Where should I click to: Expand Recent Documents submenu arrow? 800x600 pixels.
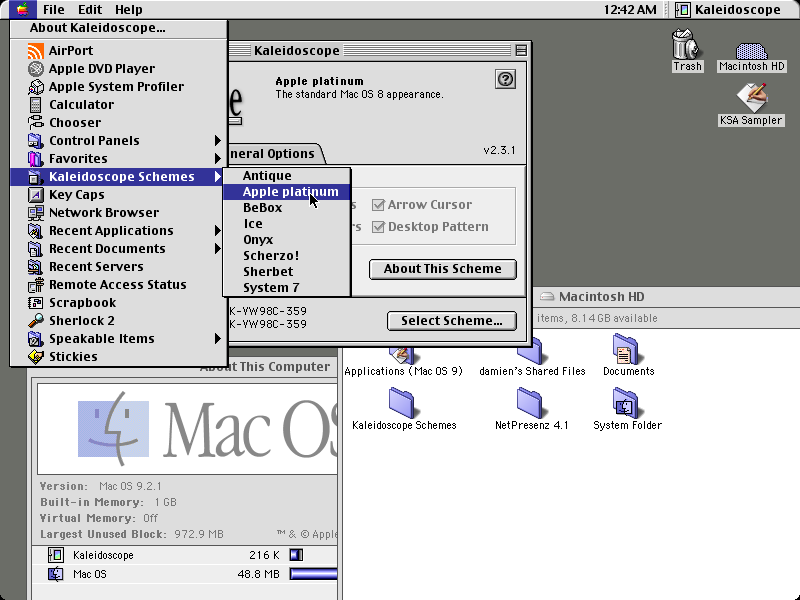[217, 248]
